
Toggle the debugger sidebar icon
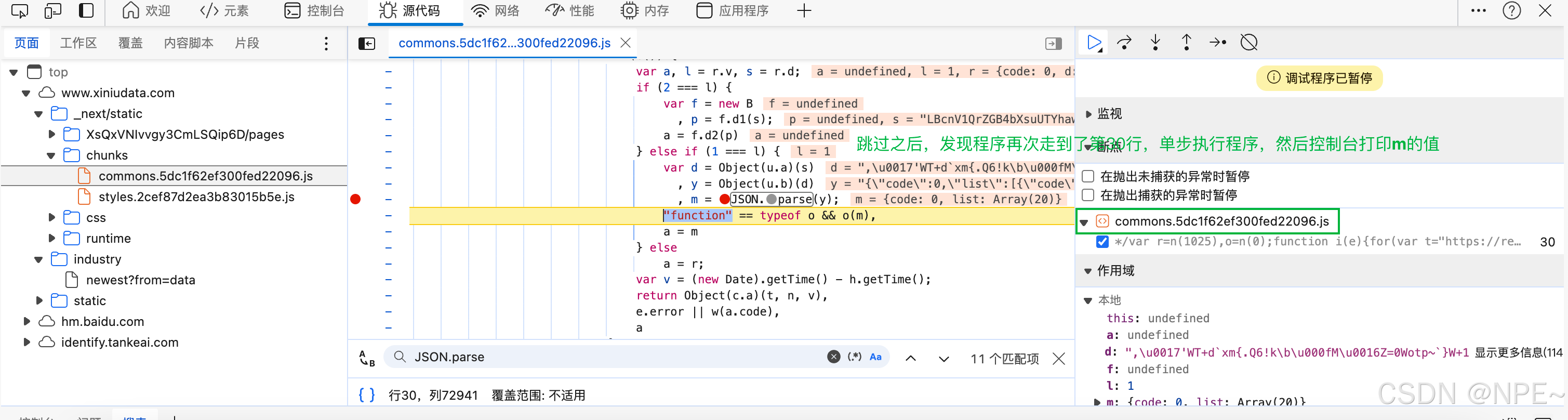click(x=1053, y=44)
